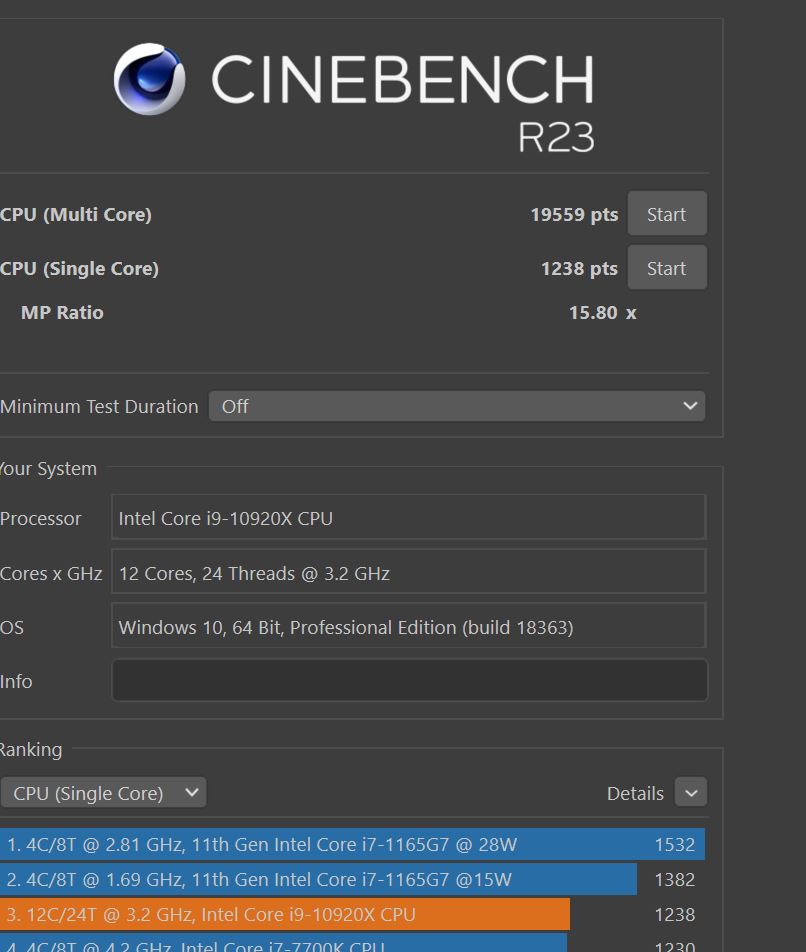Click the Info input field
This screenshot has width=806, height=952.
(410, 681)
